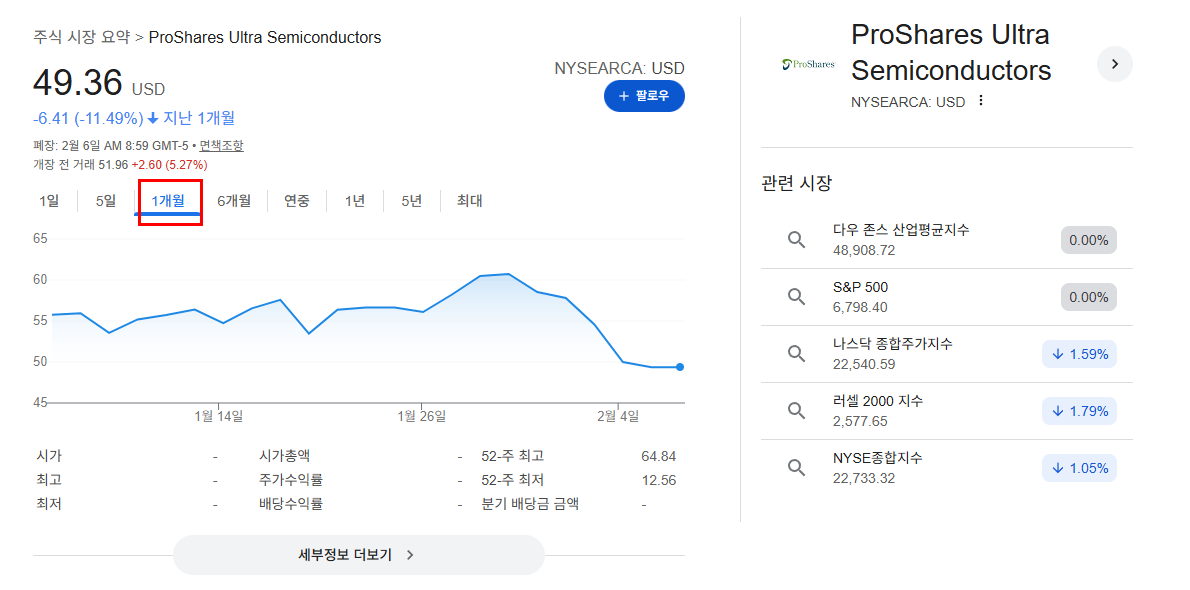This screenshot has width=1190, height=590.
Task: Open the 면책조항 disclaimer link
Action: click(x=222, y=146)
